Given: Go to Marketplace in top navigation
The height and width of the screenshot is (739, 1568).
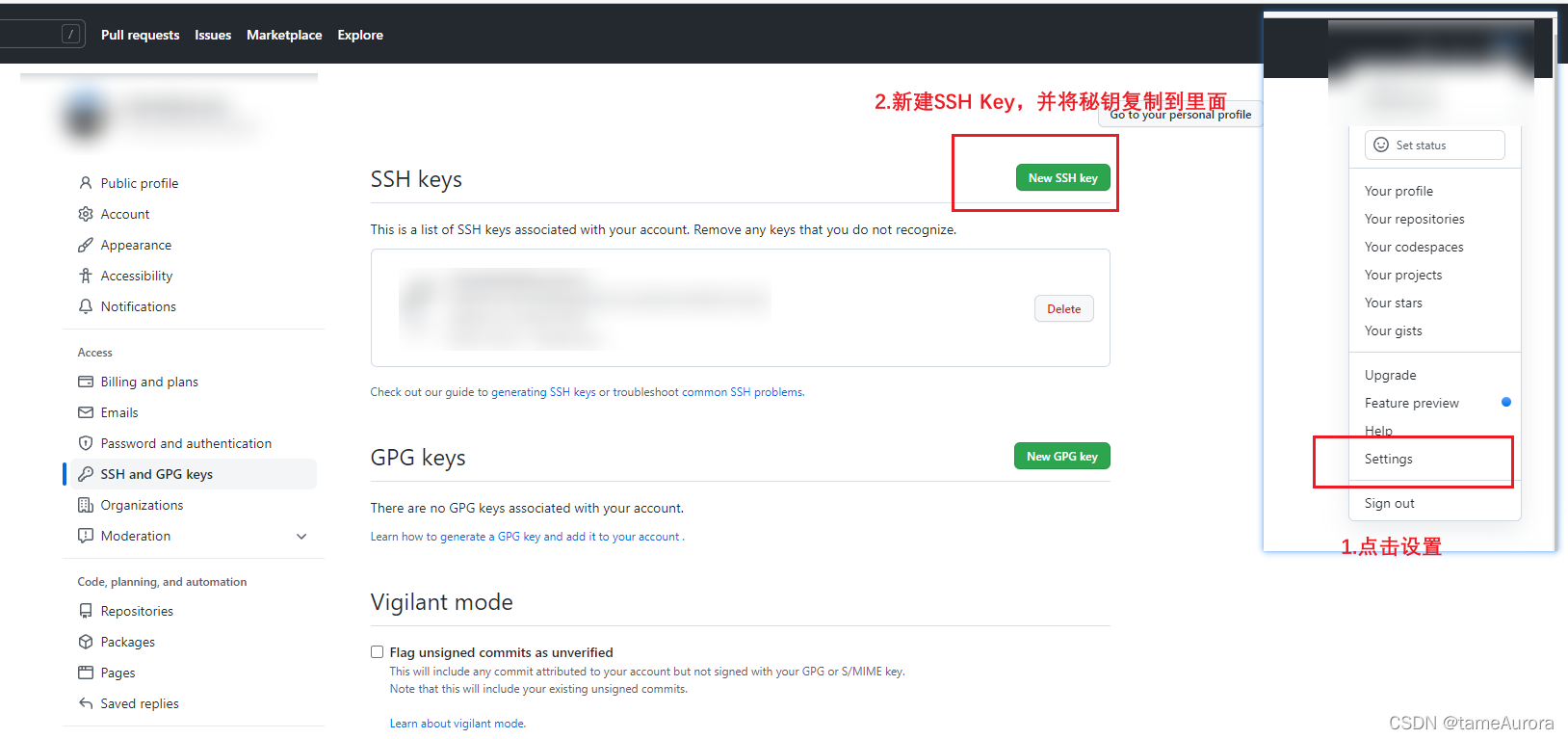Looking at the screenshot, I should [x=284, y=35].
